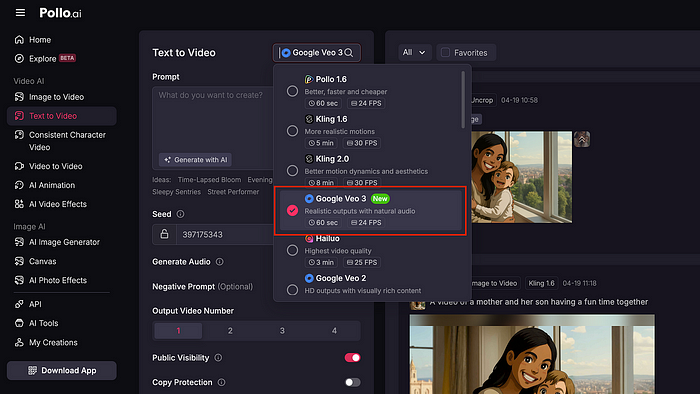
Task: Click the search icon in model selector
Action: [x=349, y=53]
